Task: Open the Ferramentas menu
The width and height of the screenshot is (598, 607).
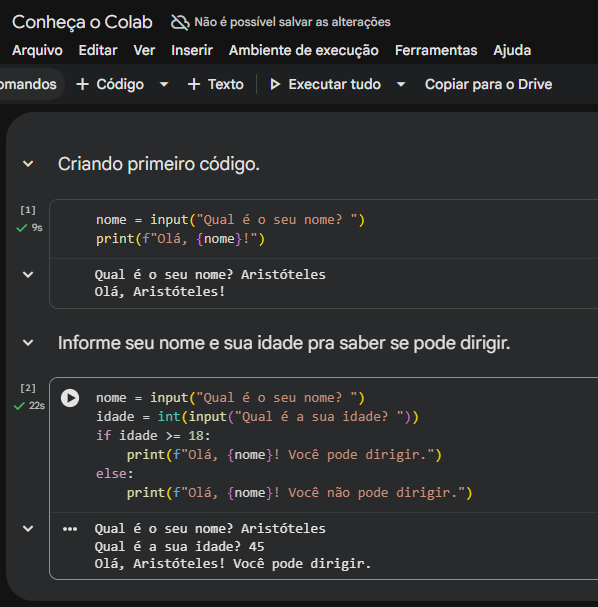Action: pos(436,50)
